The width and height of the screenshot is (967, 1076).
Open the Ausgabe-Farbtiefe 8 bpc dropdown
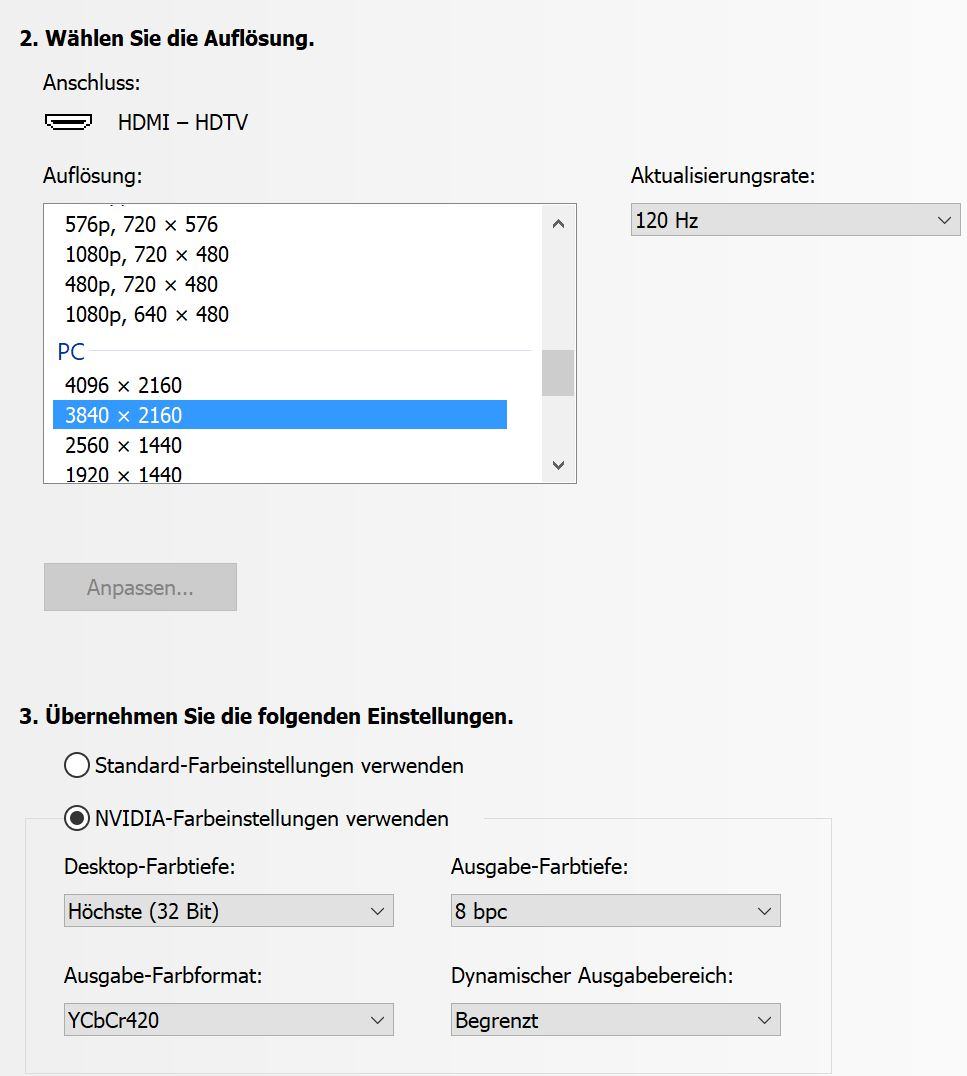616,911
